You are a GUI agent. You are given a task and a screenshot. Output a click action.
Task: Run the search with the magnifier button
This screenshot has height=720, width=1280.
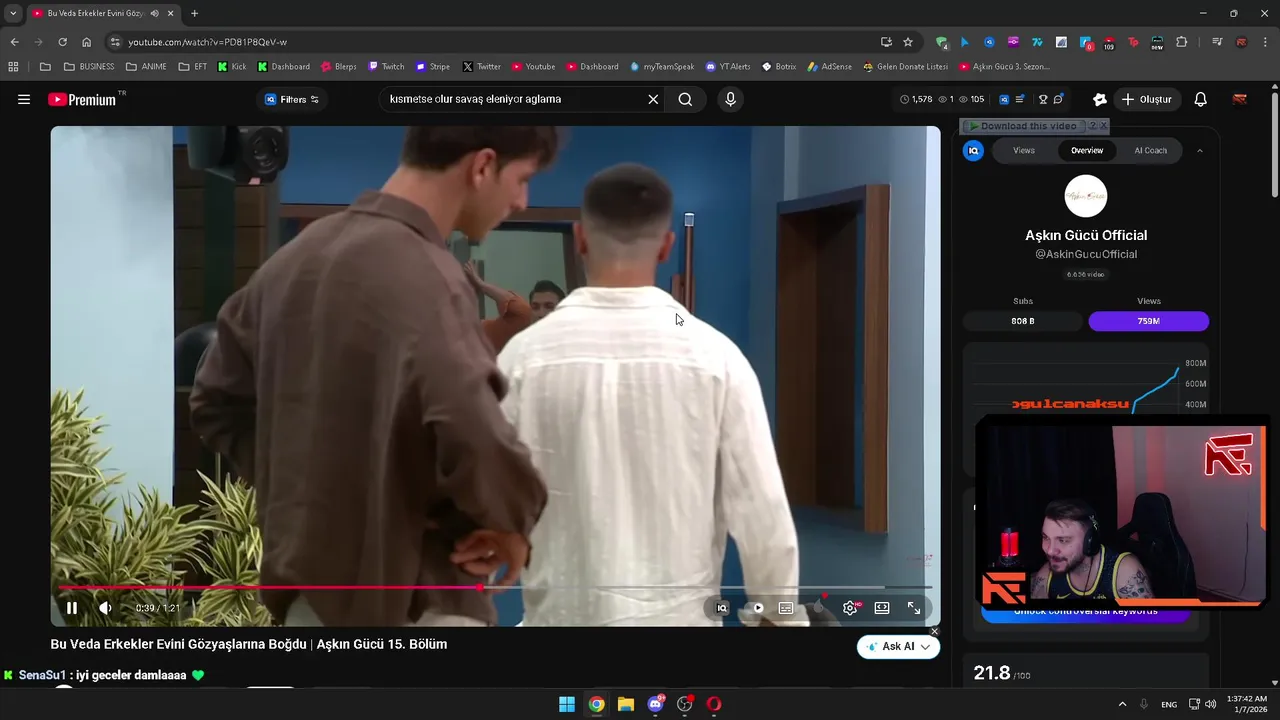685,99
